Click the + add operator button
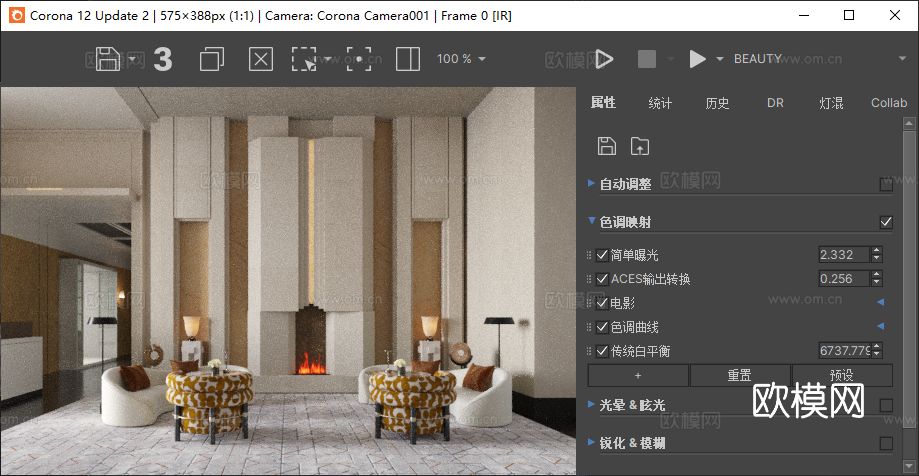The width and height of the screenshot is (919, 476). [638, 375]
